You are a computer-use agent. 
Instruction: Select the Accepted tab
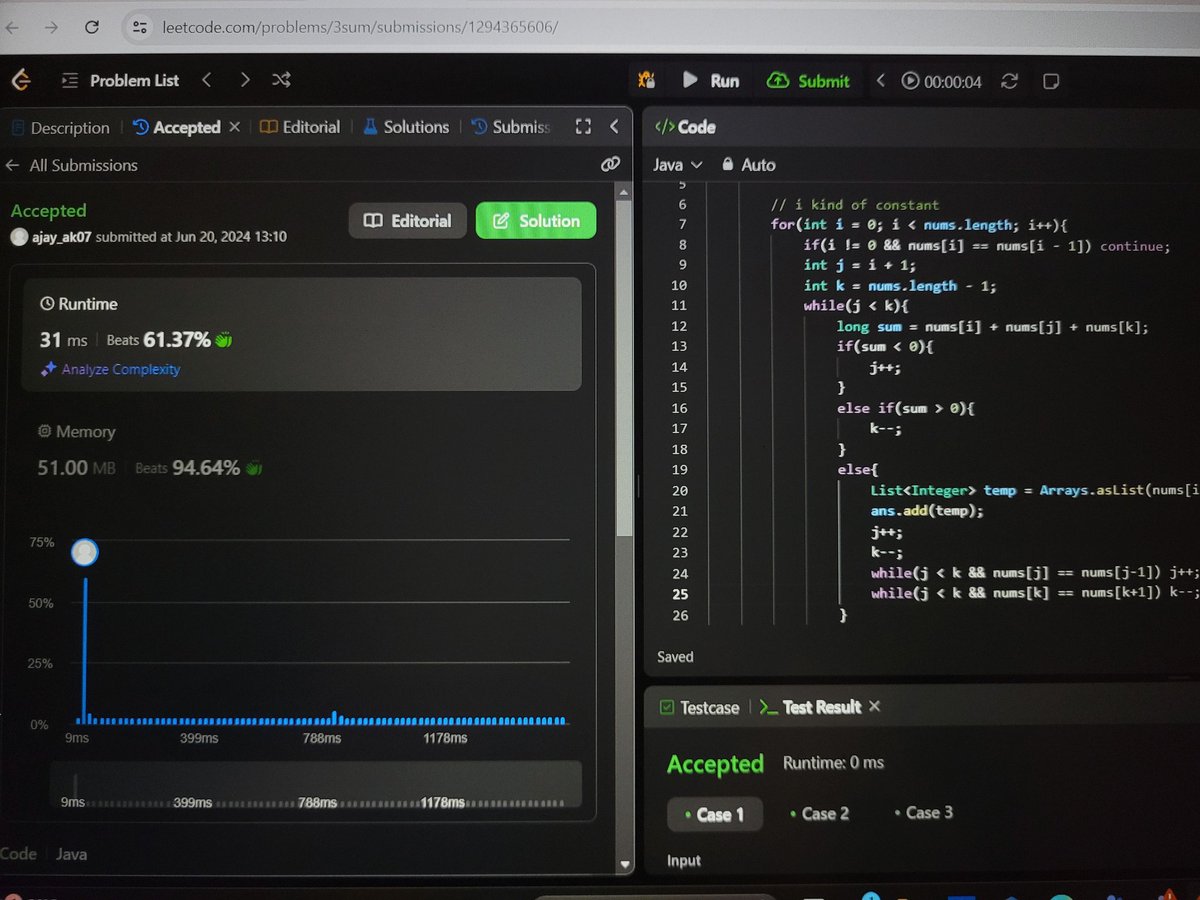click(x=176, y=127)
